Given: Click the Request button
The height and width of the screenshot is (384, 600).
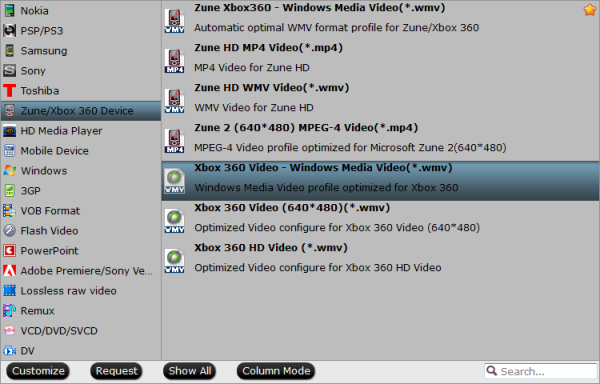Looking at the screenshot, I should pos(116,371).
